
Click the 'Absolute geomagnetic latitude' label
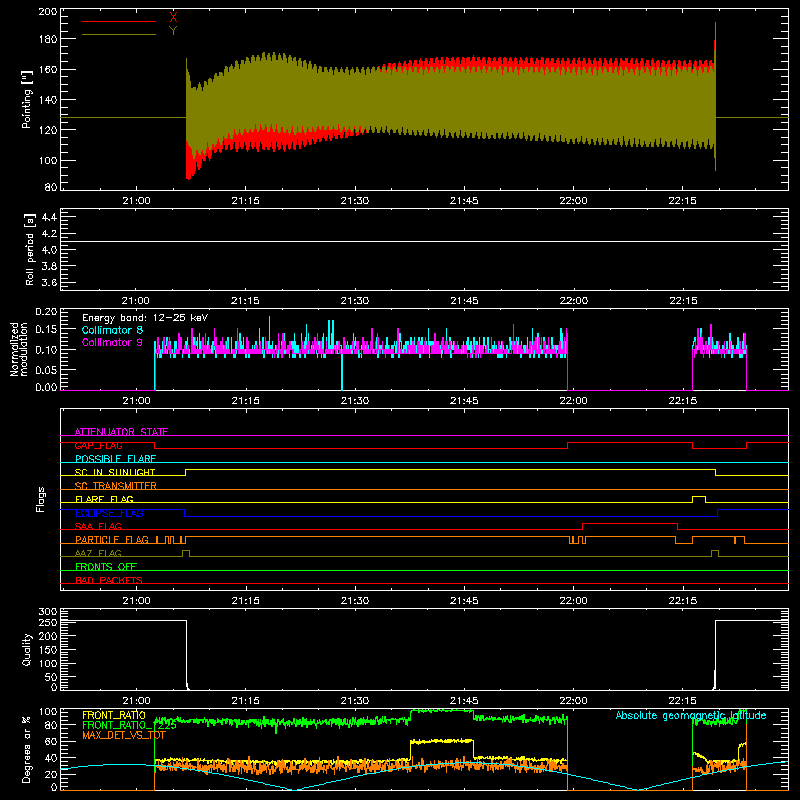691,715
